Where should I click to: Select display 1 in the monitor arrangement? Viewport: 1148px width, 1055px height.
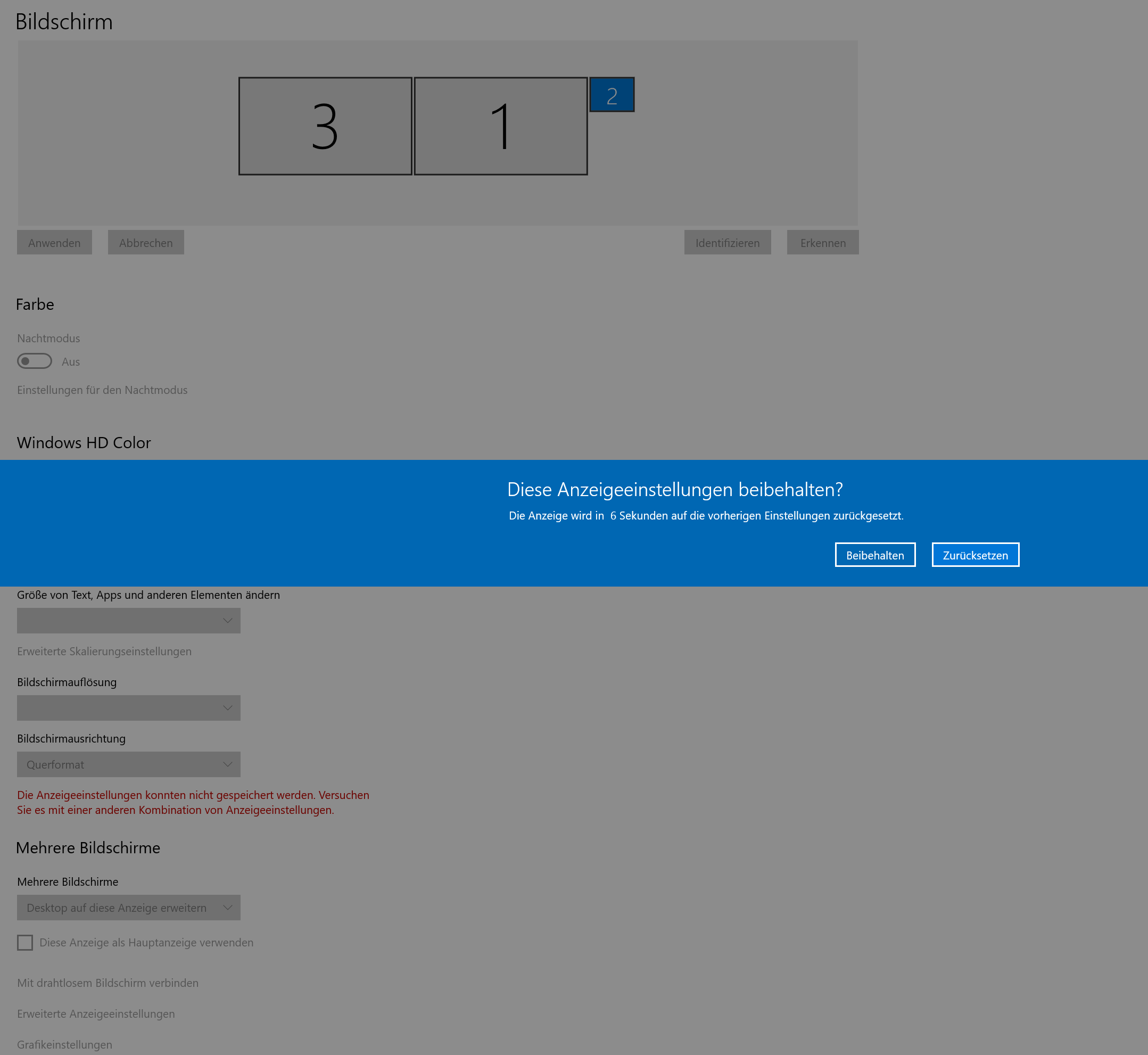(x=500, y=126)
